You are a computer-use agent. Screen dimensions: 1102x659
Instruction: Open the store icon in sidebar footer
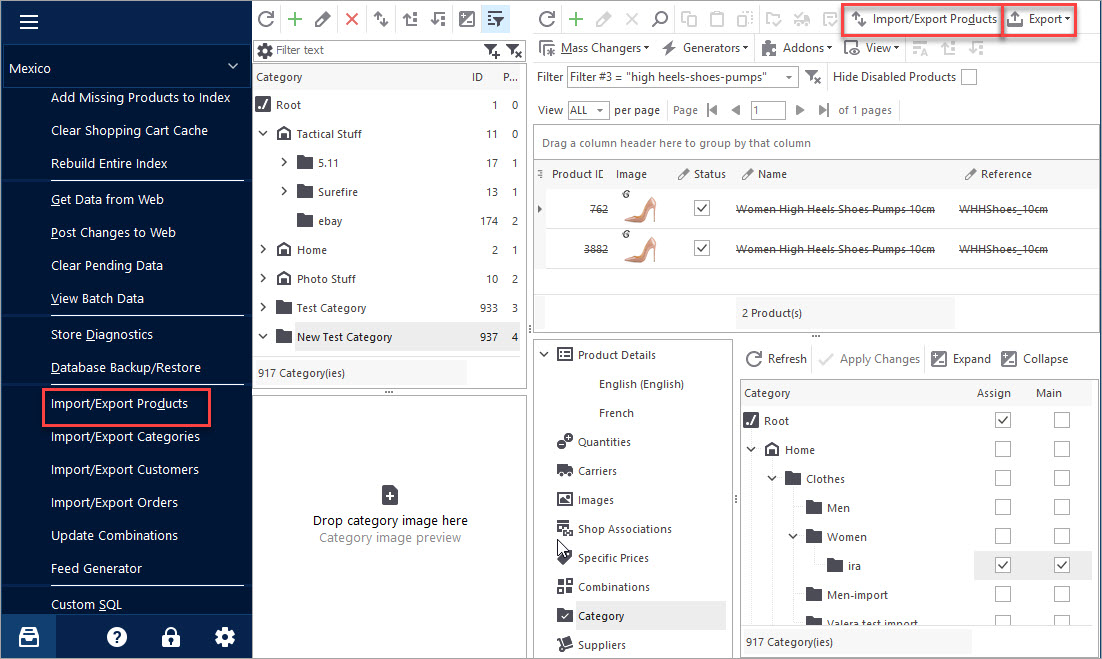pyautogui.click(x=29, y=637)
